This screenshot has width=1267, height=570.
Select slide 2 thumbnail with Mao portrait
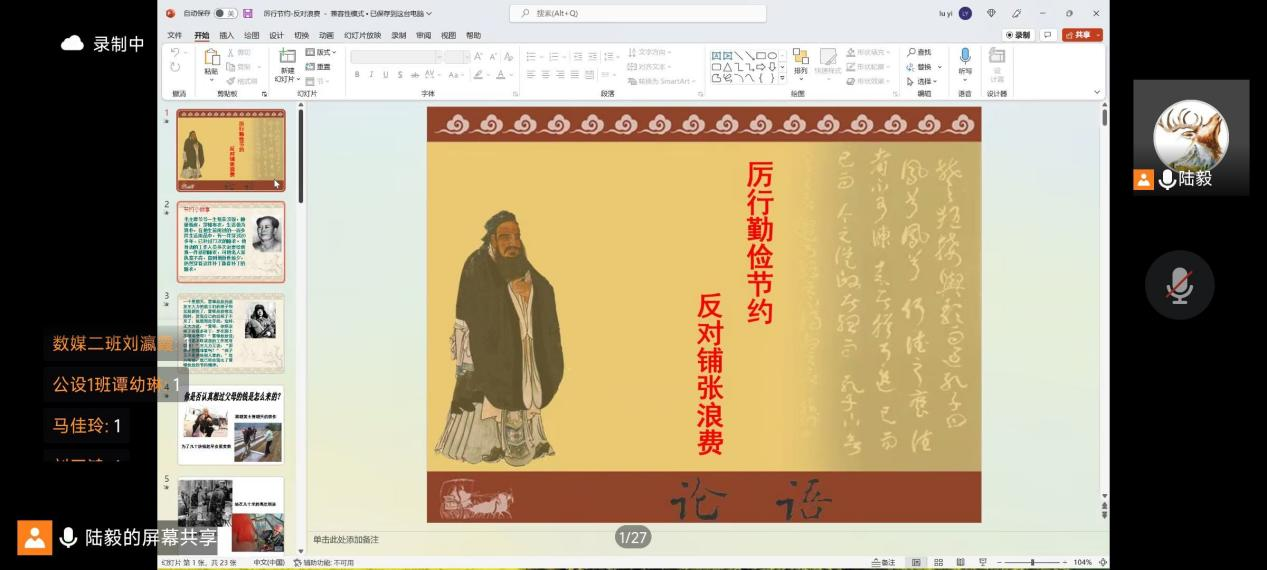[x=231, y=242]
